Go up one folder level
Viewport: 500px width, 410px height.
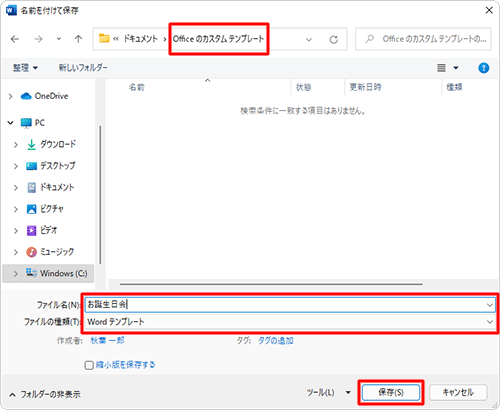coord(78,39)
